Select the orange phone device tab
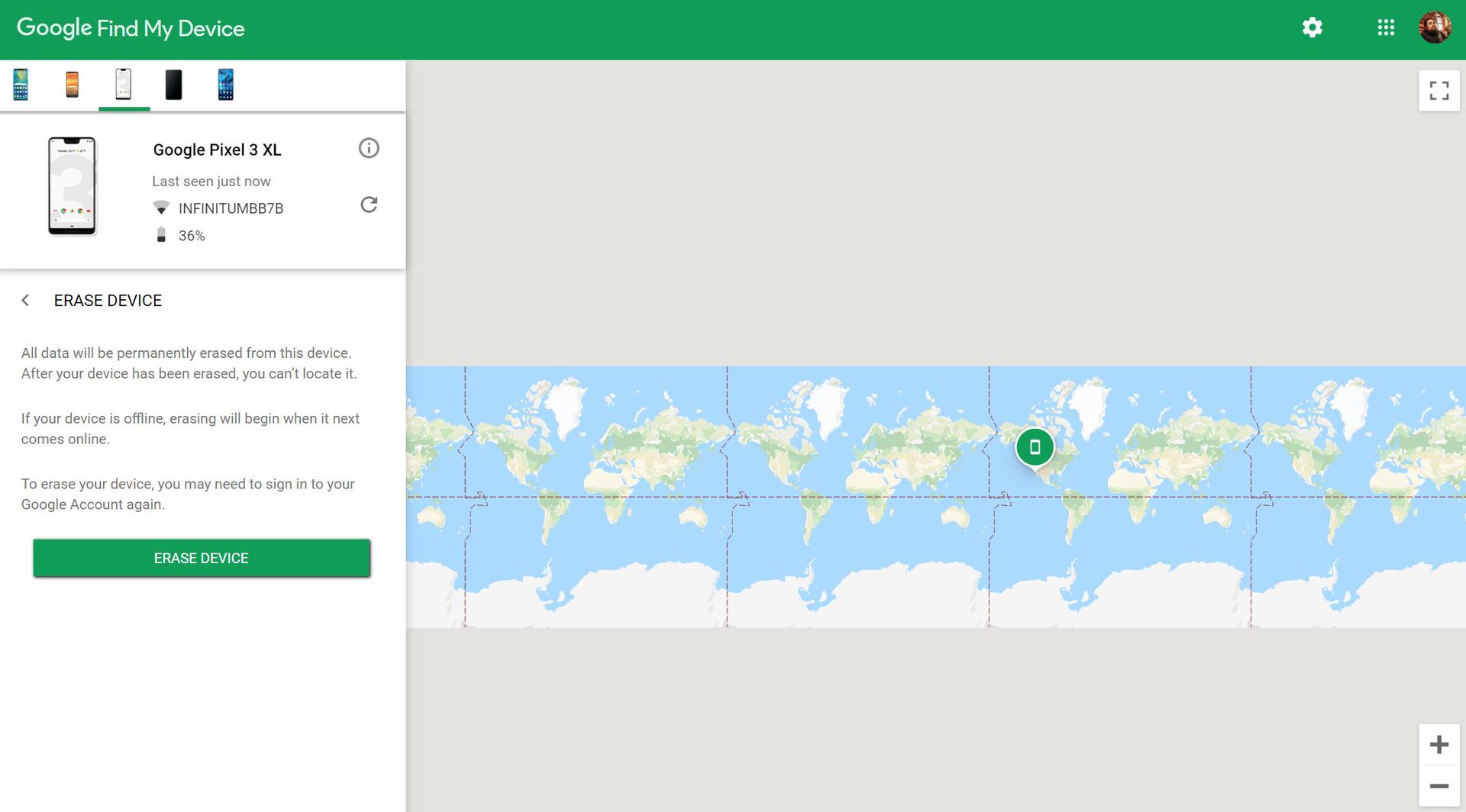Screen dimensions: 1466x812 tap(73, 85)
